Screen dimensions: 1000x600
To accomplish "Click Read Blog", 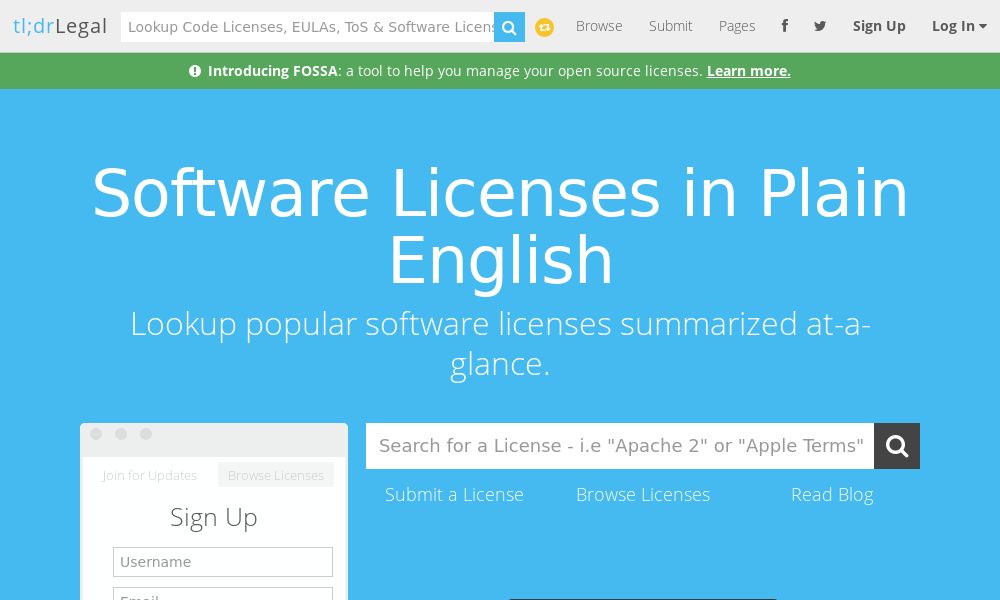I will pos(832,494).
